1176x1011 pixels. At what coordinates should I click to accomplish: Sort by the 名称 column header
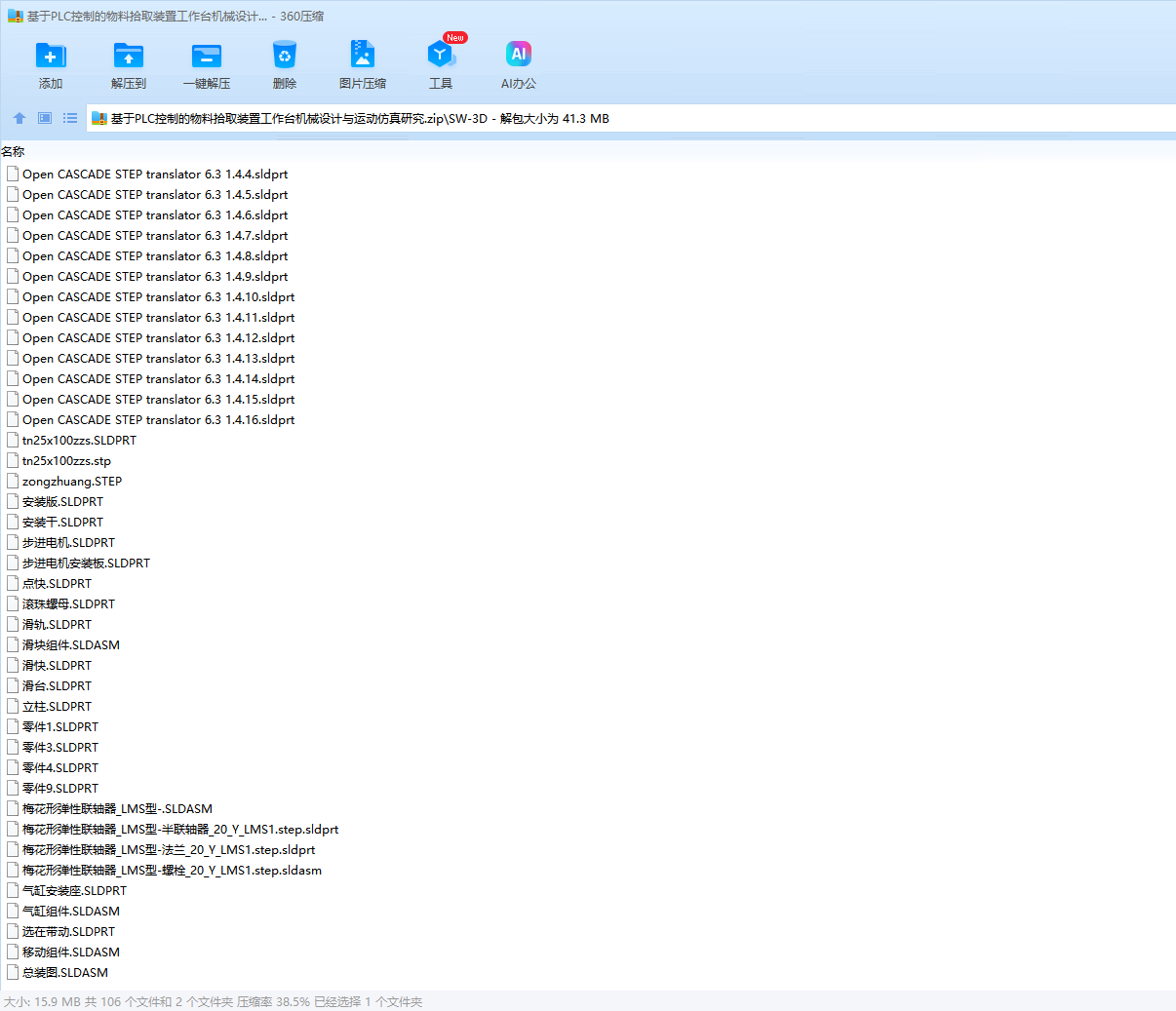point(13,151)
